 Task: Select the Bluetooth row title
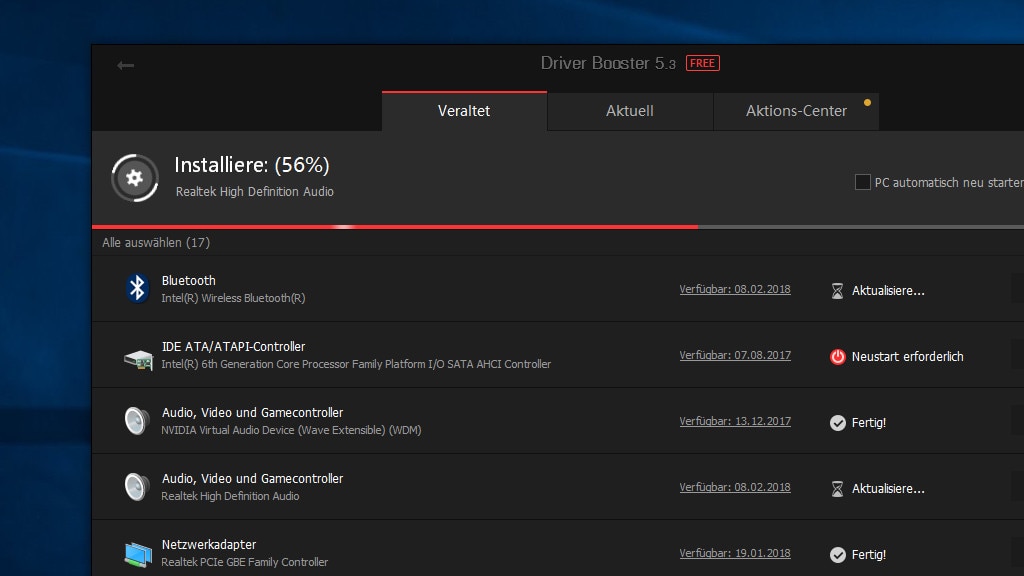(189, 280)
